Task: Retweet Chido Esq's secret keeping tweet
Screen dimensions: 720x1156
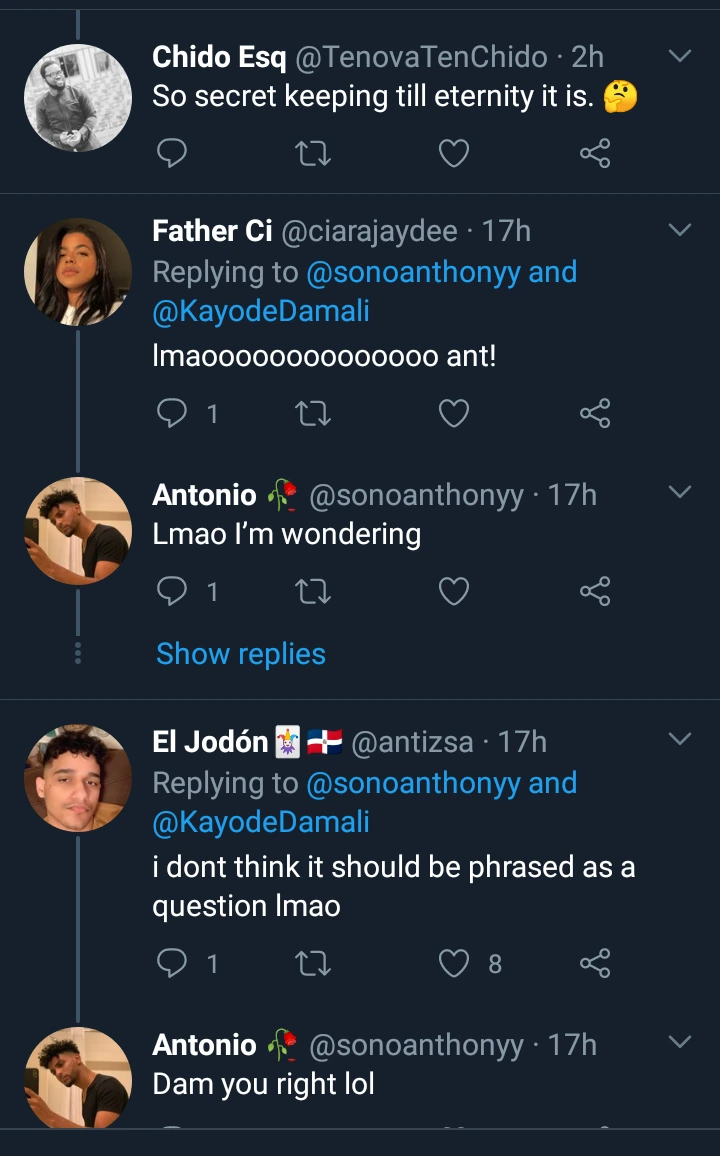Action: click(x=314, y=153)
